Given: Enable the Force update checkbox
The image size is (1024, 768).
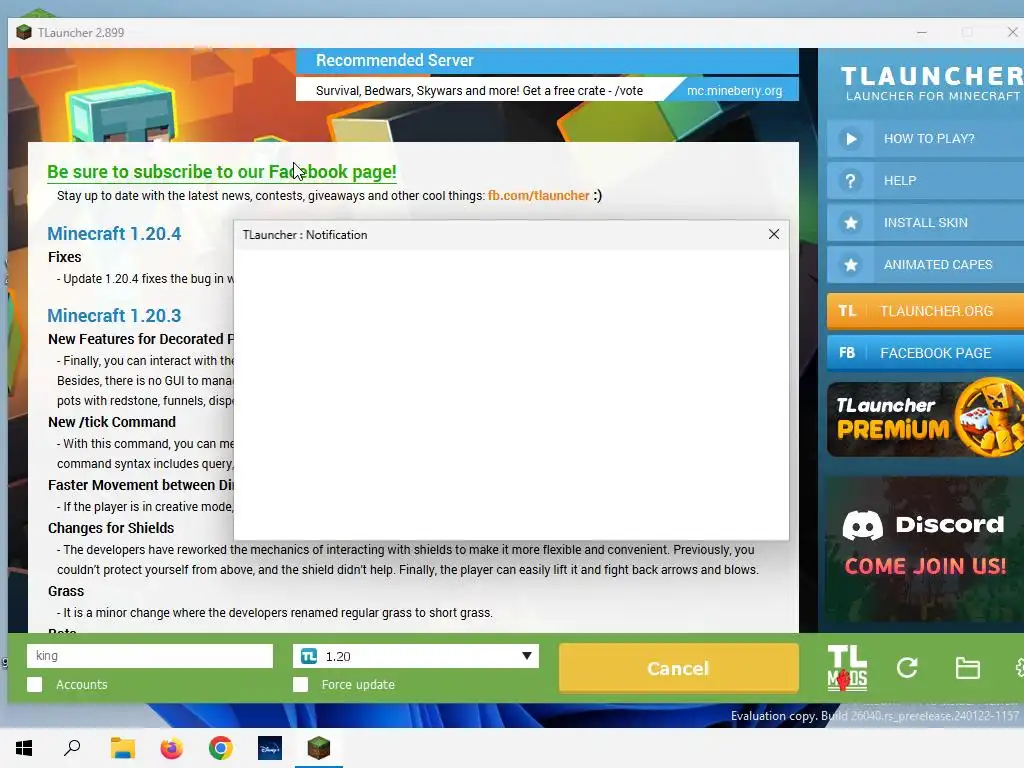Looking at the screenshot, I should pos(300,684).
